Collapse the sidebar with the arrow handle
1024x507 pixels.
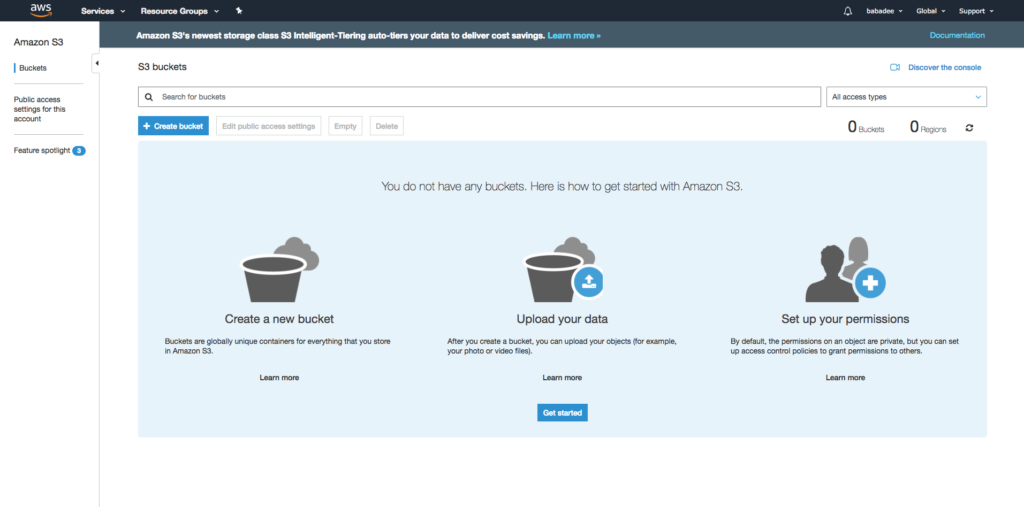tap(97, 63)
